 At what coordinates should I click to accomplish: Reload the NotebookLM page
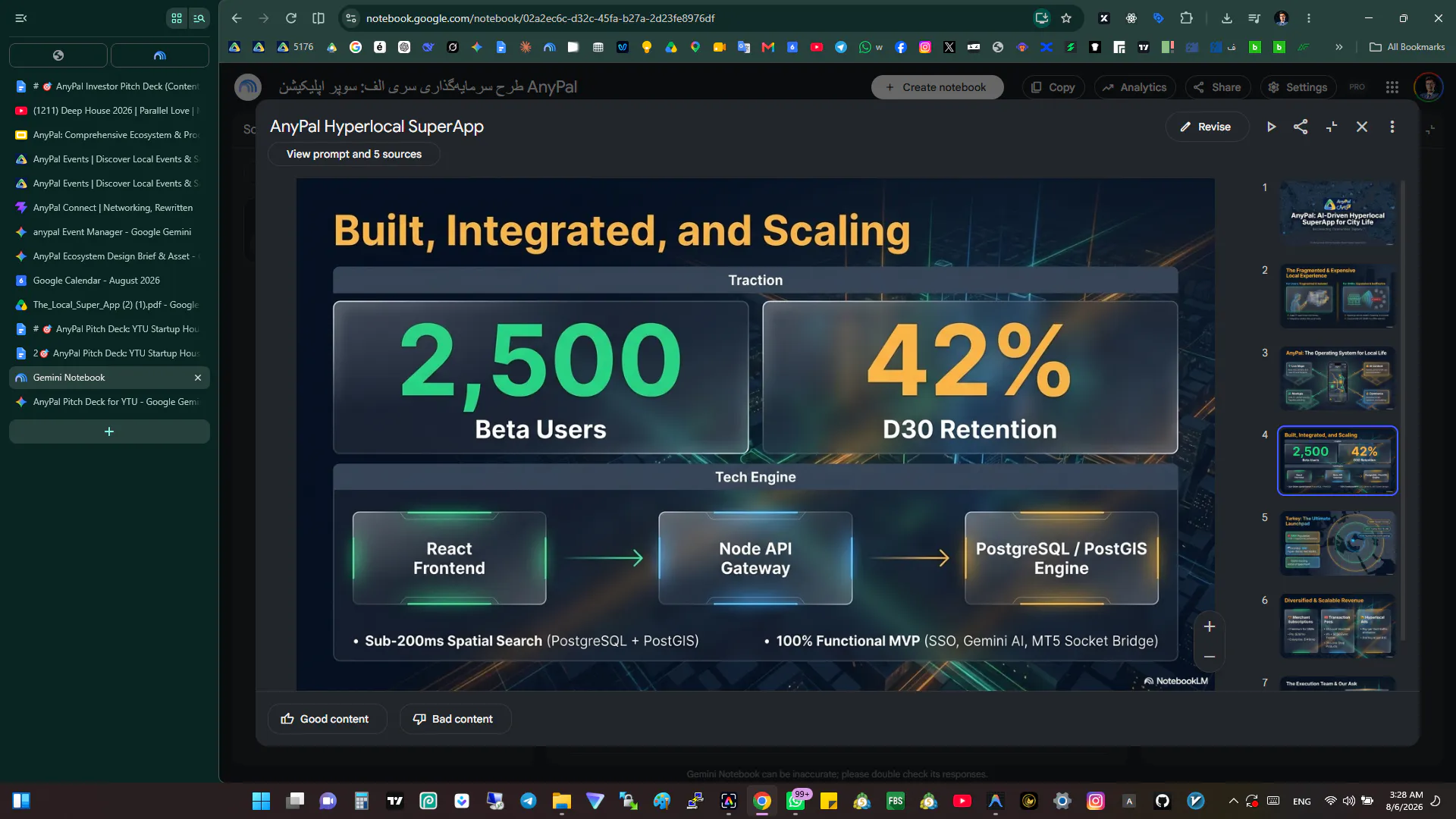coord(291,18)
